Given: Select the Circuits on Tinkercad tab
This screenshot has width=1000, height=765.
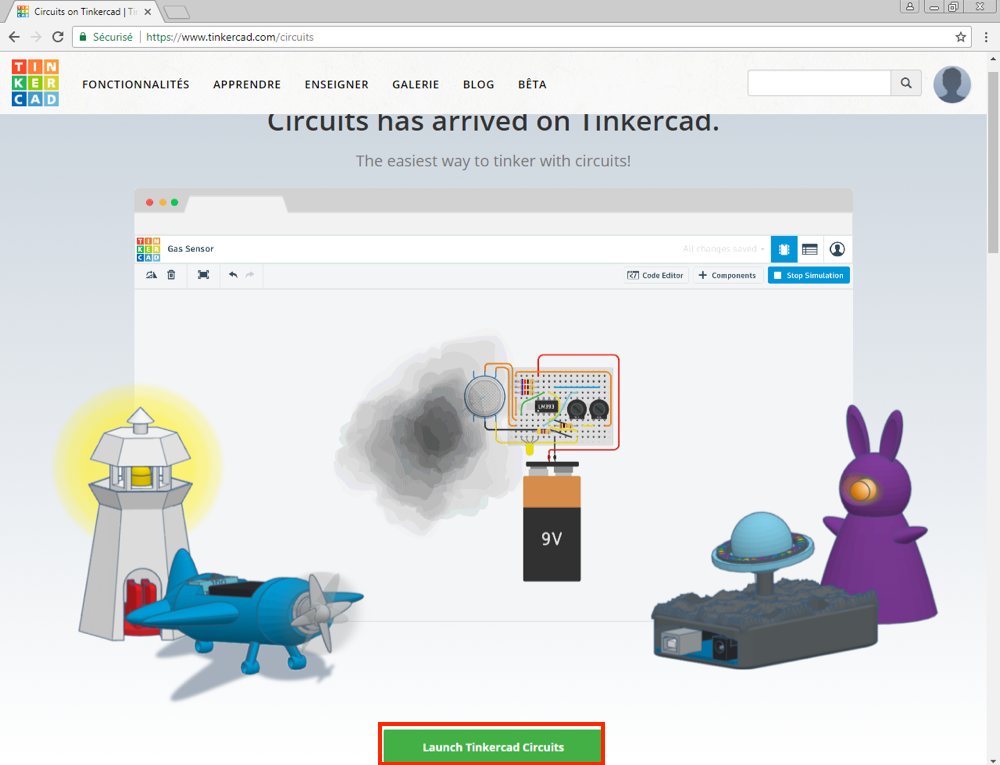Looking at the screenshot, I should click(83, 11).
